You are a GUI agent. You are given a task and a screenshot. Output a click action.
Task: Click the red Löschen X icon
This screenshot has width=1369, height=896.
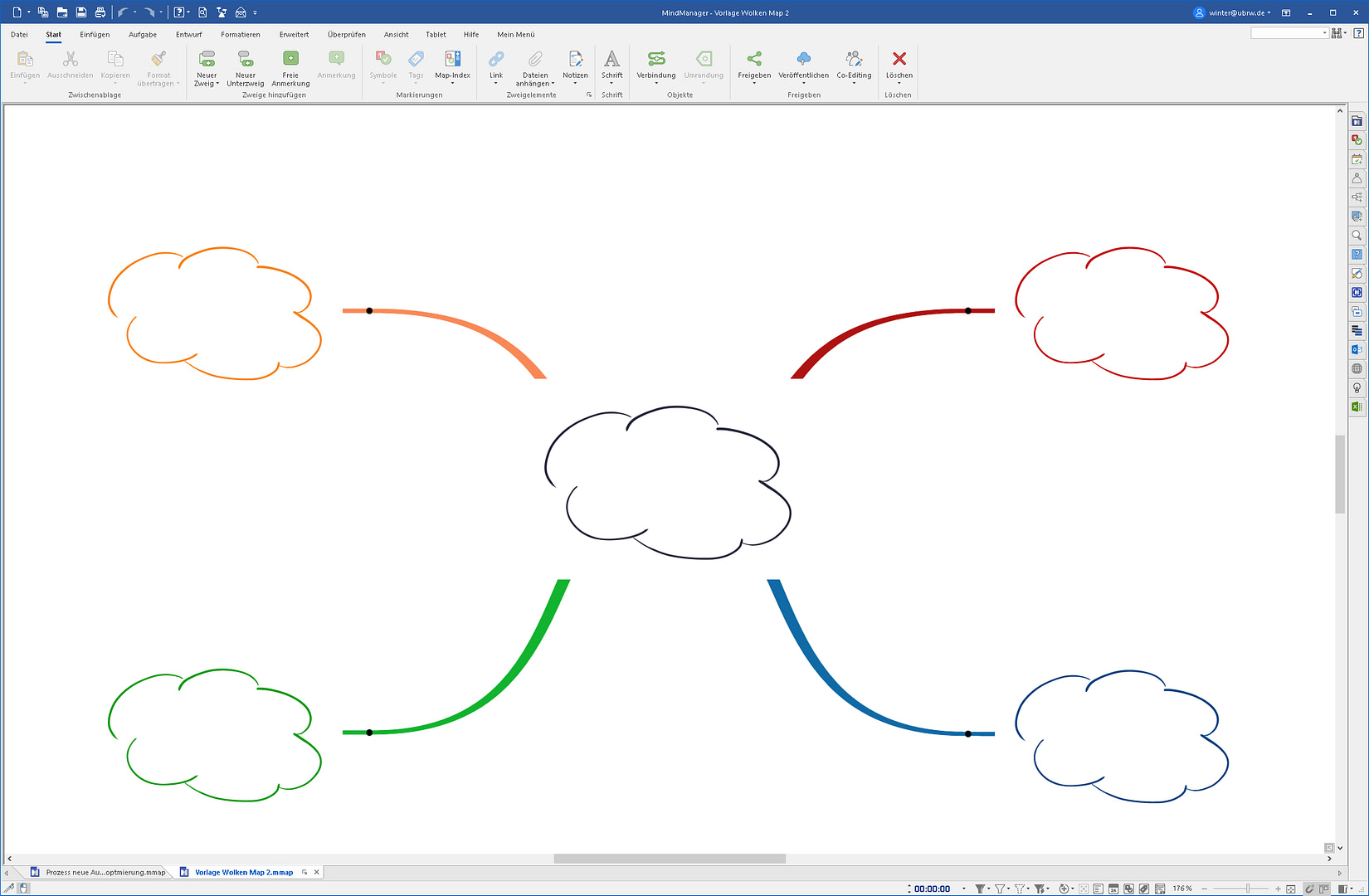point(899,59)
